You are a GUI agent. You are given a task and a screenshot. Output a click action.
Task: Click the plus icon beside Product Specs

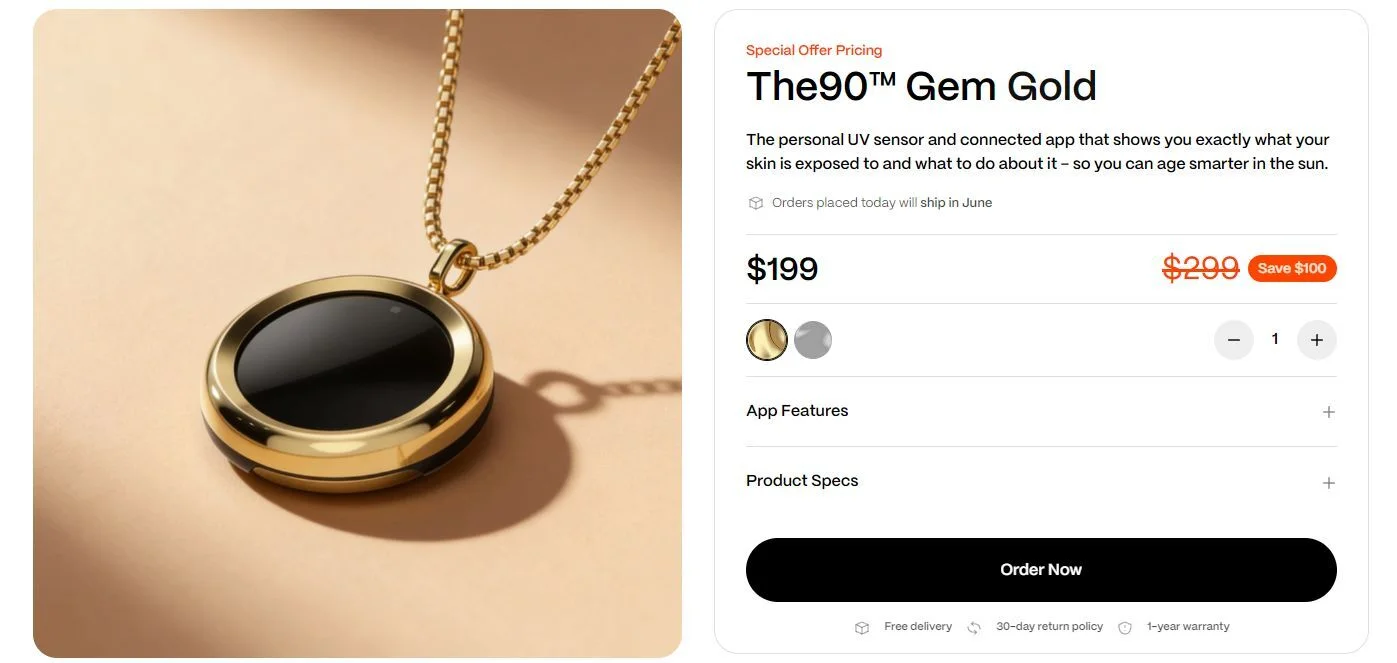point(1329,483)
